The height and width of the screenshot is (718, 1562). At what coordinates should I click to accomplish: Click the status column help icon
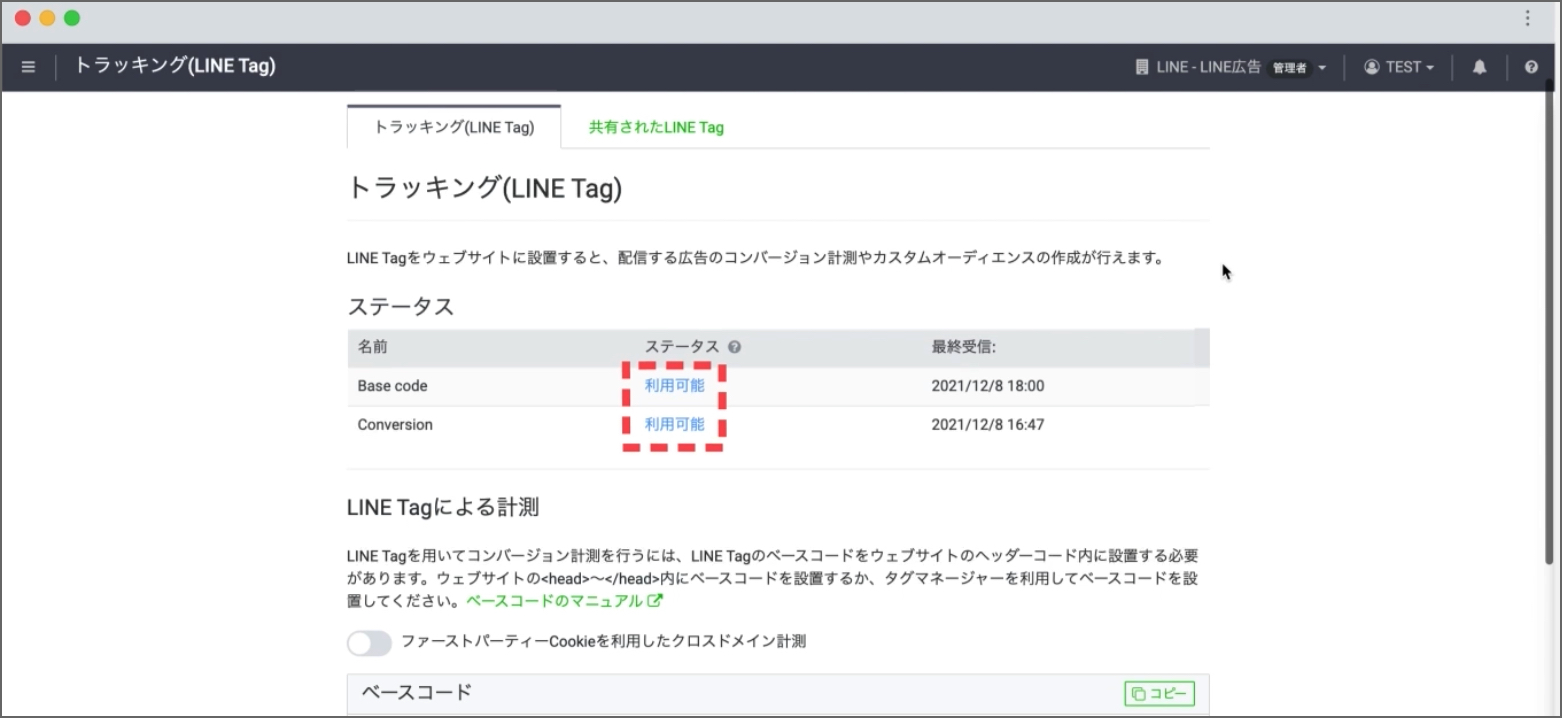click(735, 347)
